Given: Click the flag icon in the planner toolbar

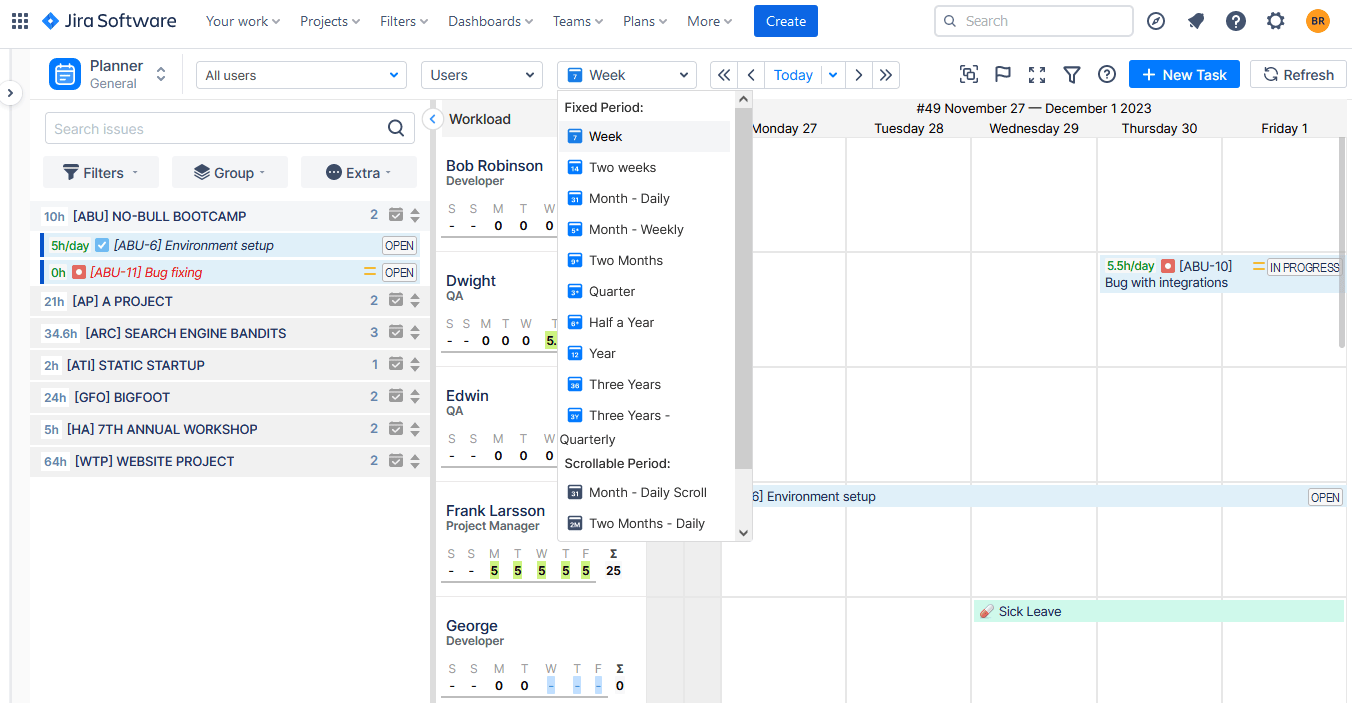Looking at the screenshot, I should click(x=1002, y=74).
